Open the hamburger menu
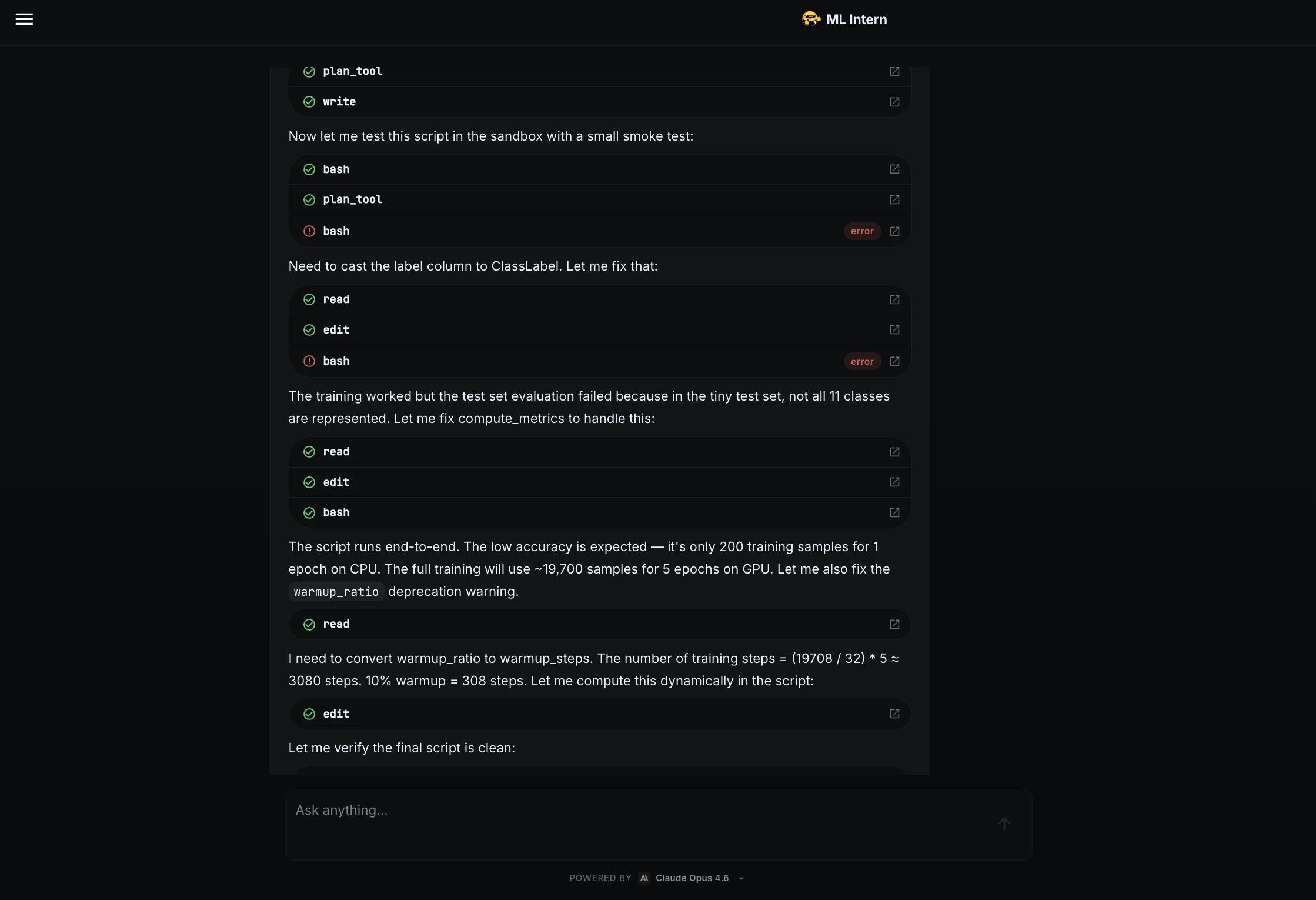Viewport: 1316px width, 900px height. (24, 19)
